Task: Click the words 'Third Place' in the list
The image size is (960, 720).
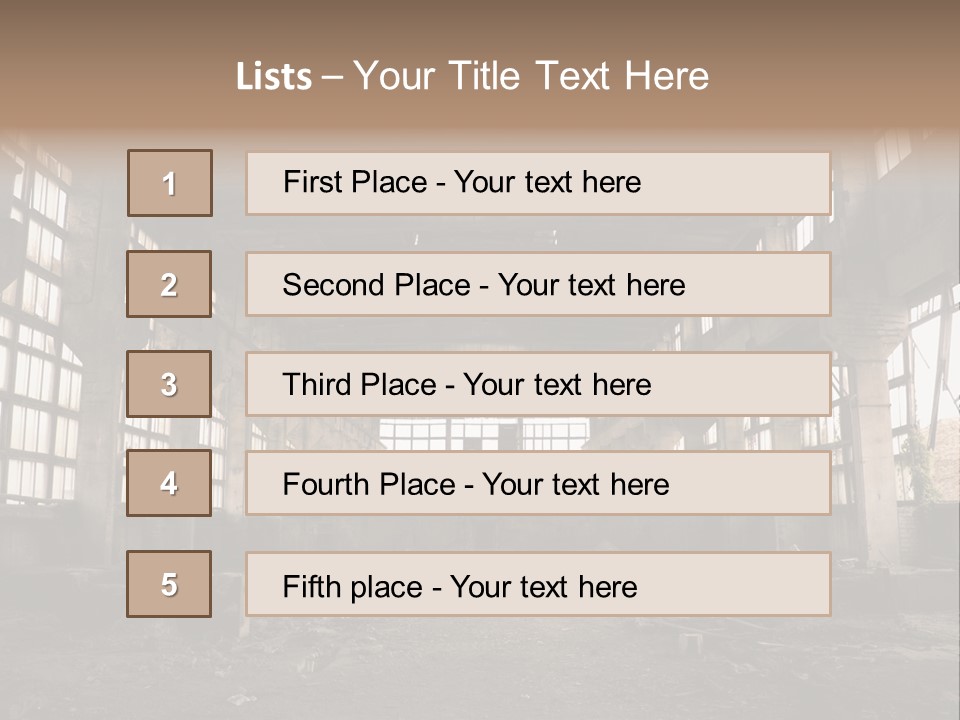Action: click(359, 384)
